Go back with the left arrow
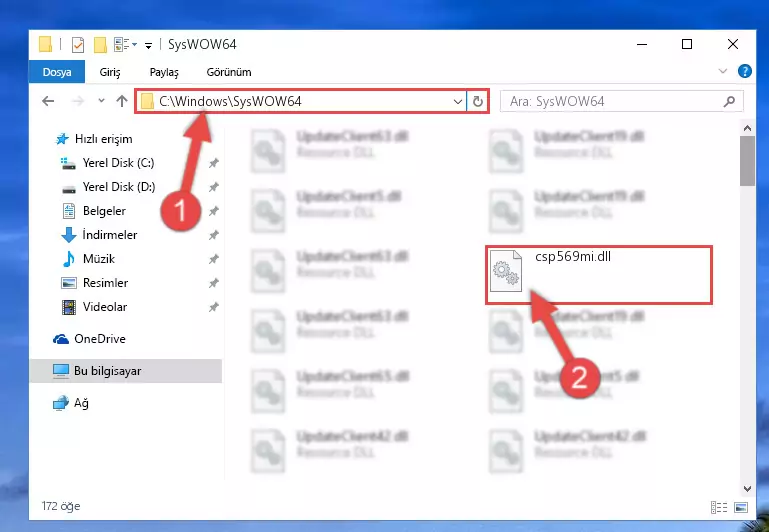The image size is (769, 532). coord(48,101)
